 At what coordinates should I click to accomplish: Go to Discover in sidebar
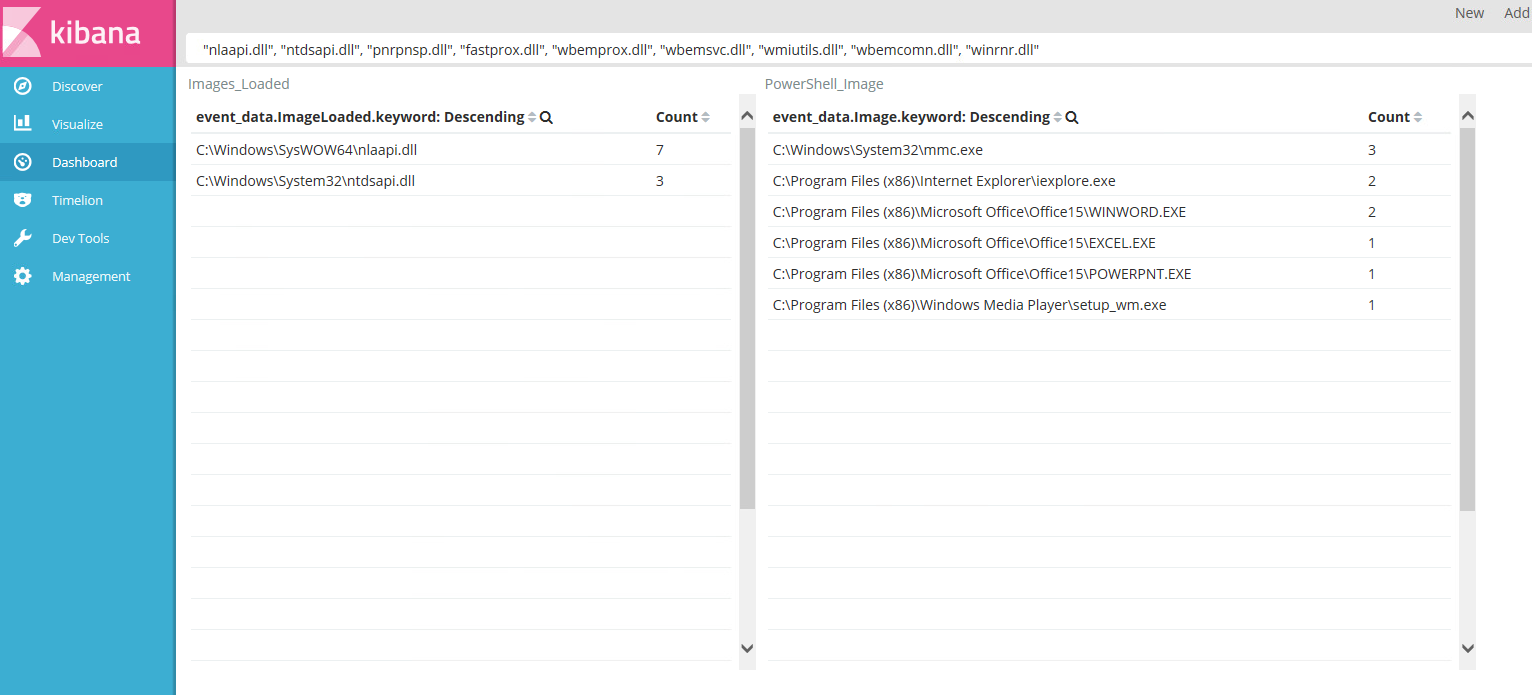click(77, 86)
